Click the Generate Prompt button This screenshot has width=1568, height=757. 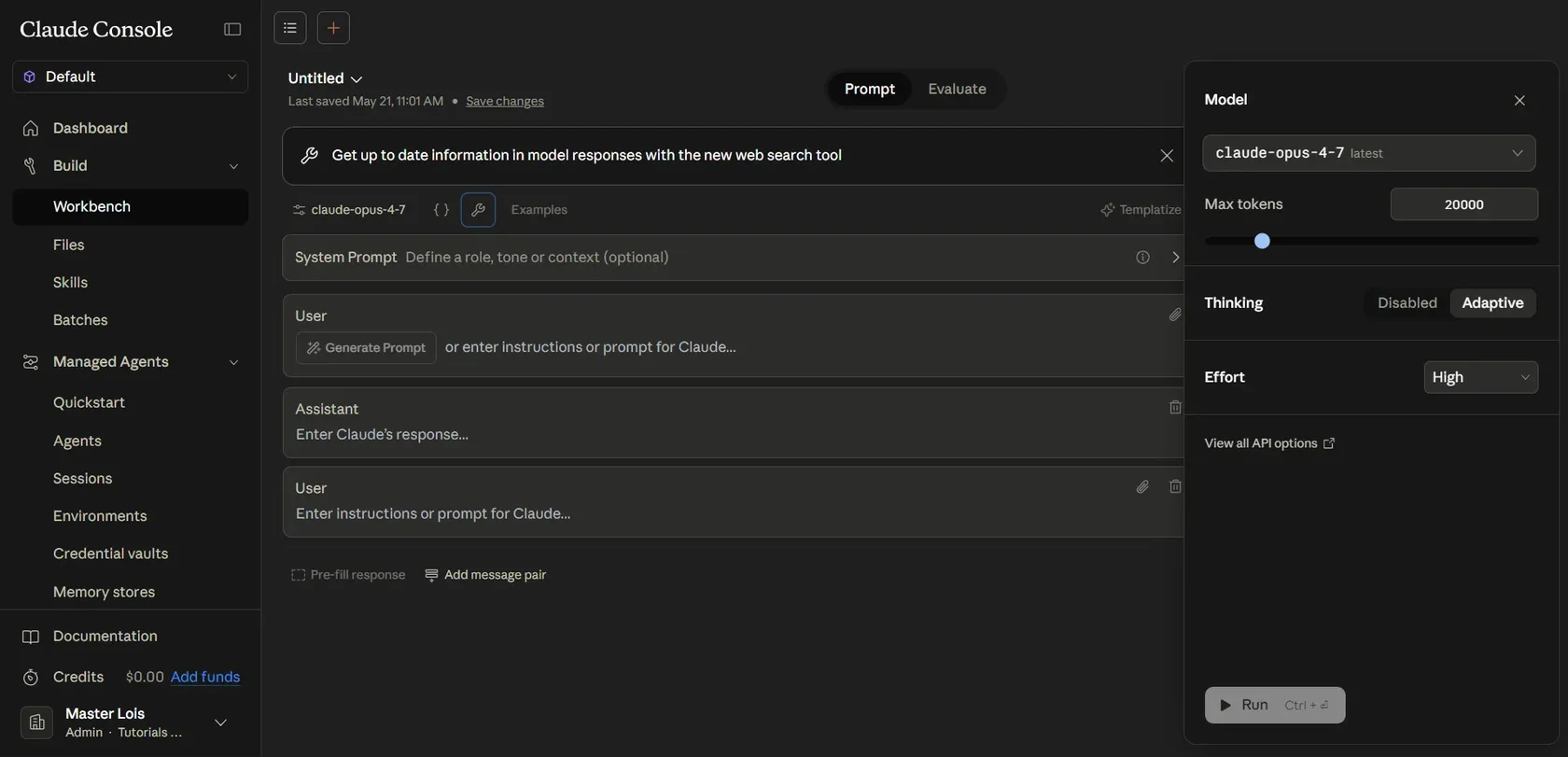(366, 348)
